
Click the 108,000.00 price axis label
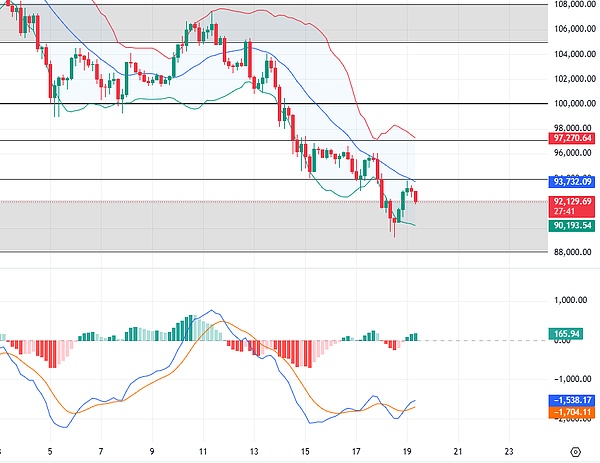tap(572, 5)
